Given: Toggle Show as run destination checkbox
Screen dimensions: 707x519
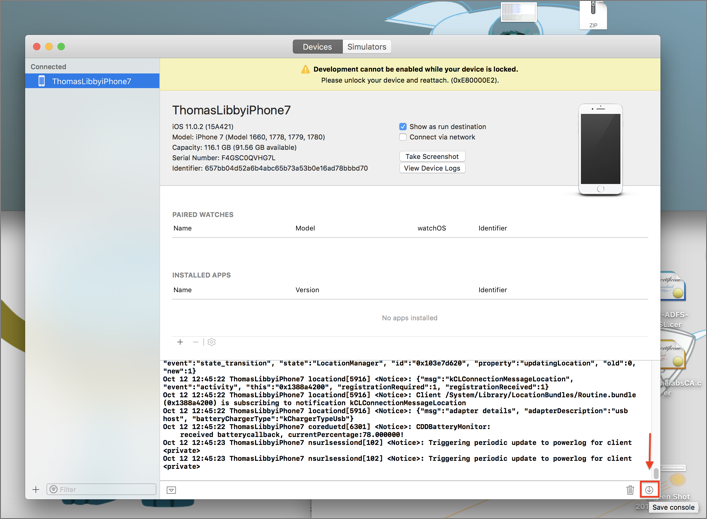Looking at the screenshot, I should pos(403,127).
